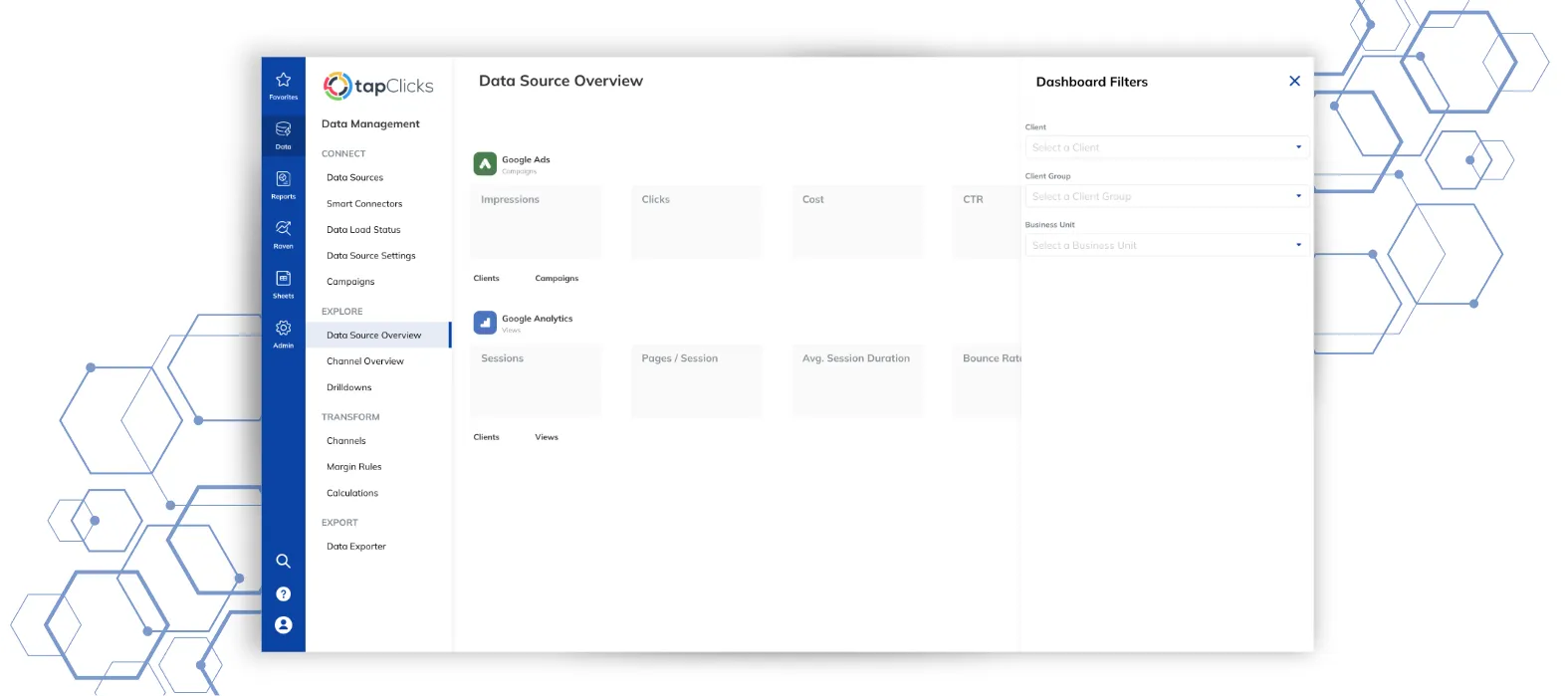
Task: Click the Google Ads logo icon
Action: (x=485, y=164)
